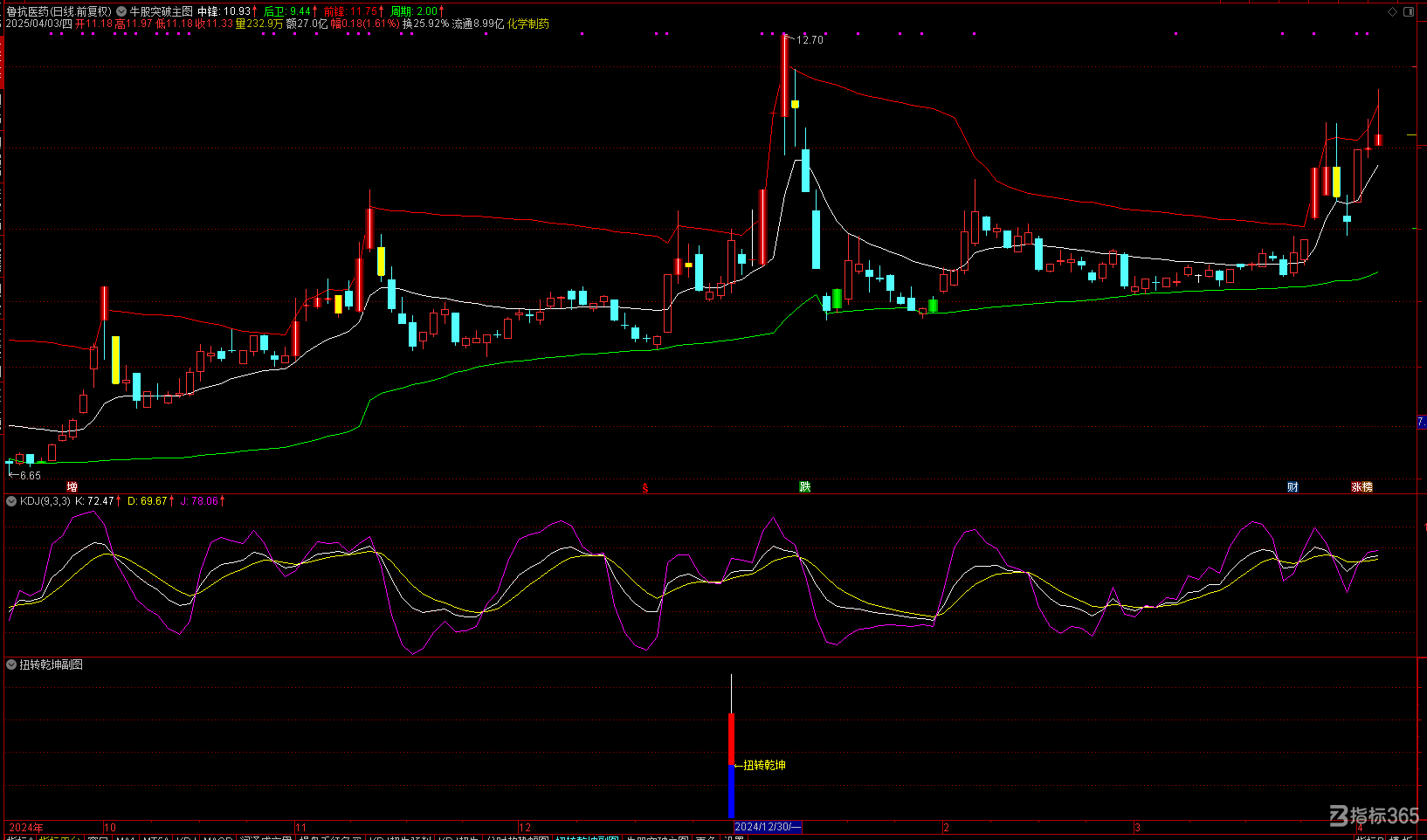Image resolution: width=1427 pixels, height=840 pixels.
Task: Click the month 12 timeline marker
Action: pos(525,827)
